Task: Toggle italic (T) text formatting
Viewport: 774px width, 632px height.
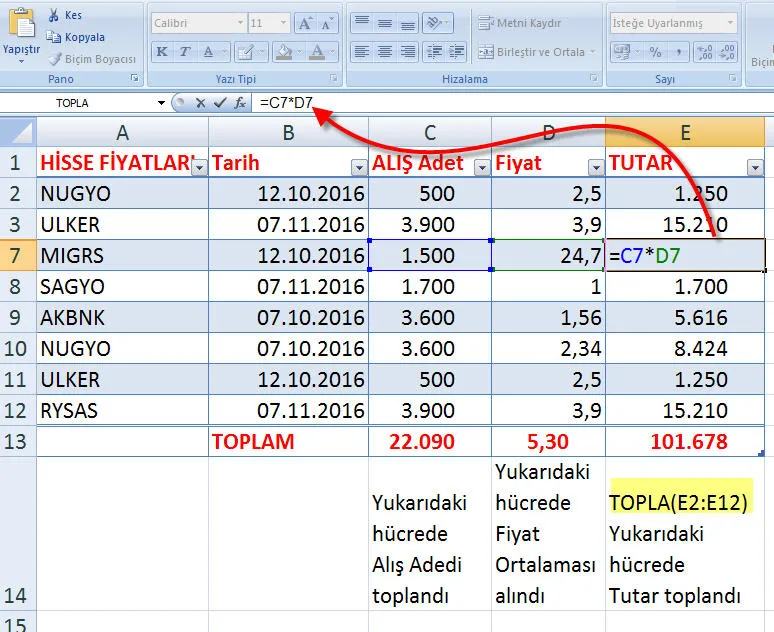Action: coord(185,52)
